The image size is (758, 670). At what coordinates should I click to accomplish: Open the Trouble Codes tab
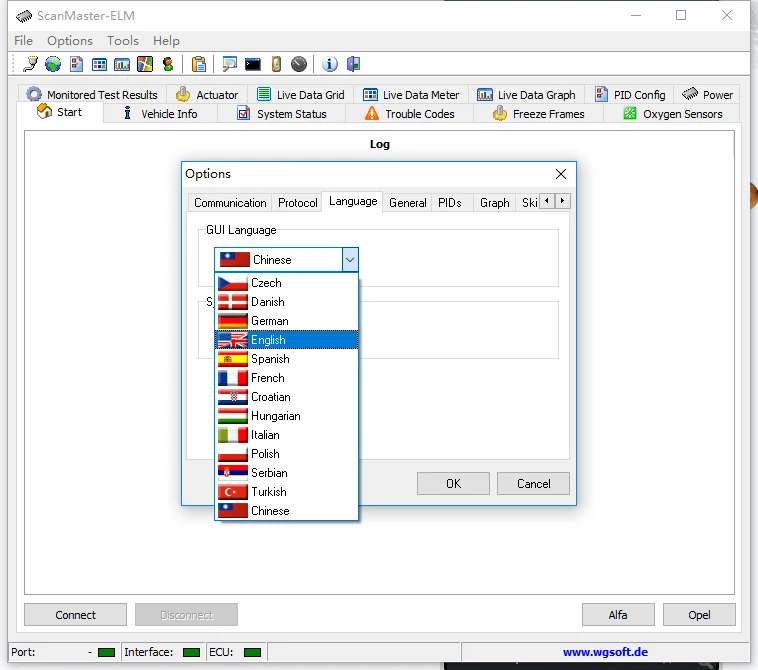coord(409,114)
